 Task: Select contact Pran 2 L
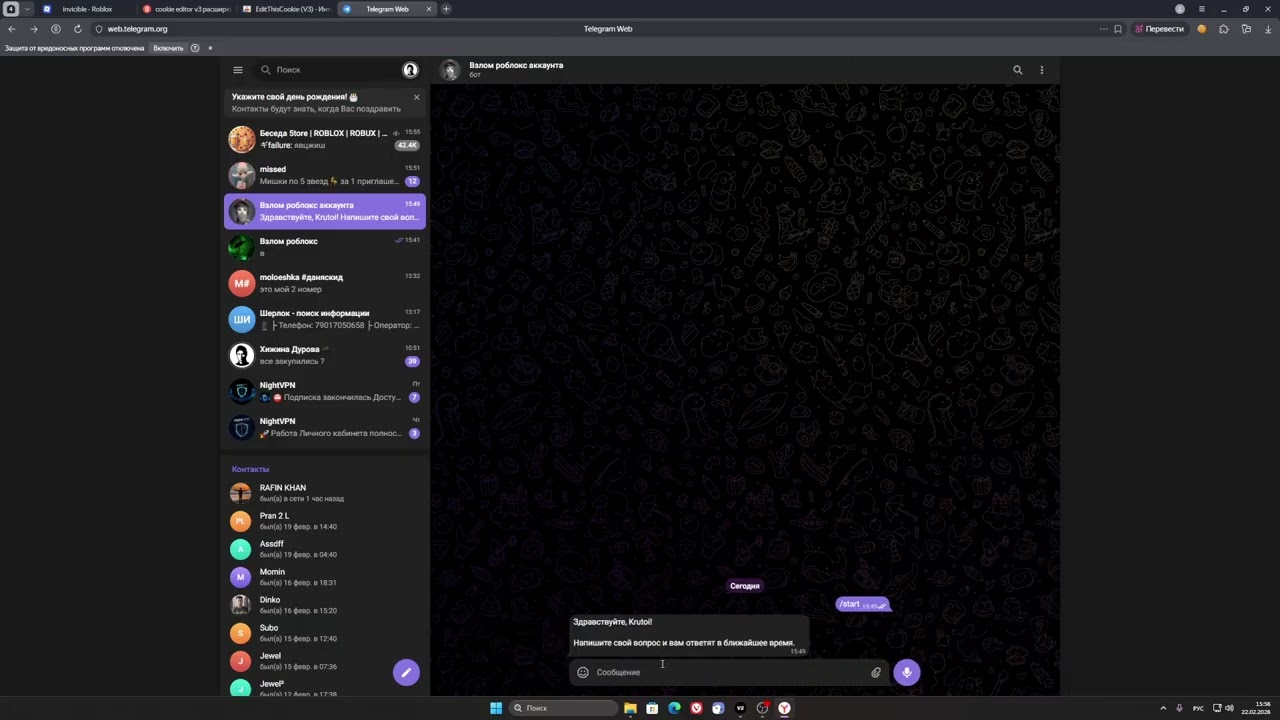(325, 521)
